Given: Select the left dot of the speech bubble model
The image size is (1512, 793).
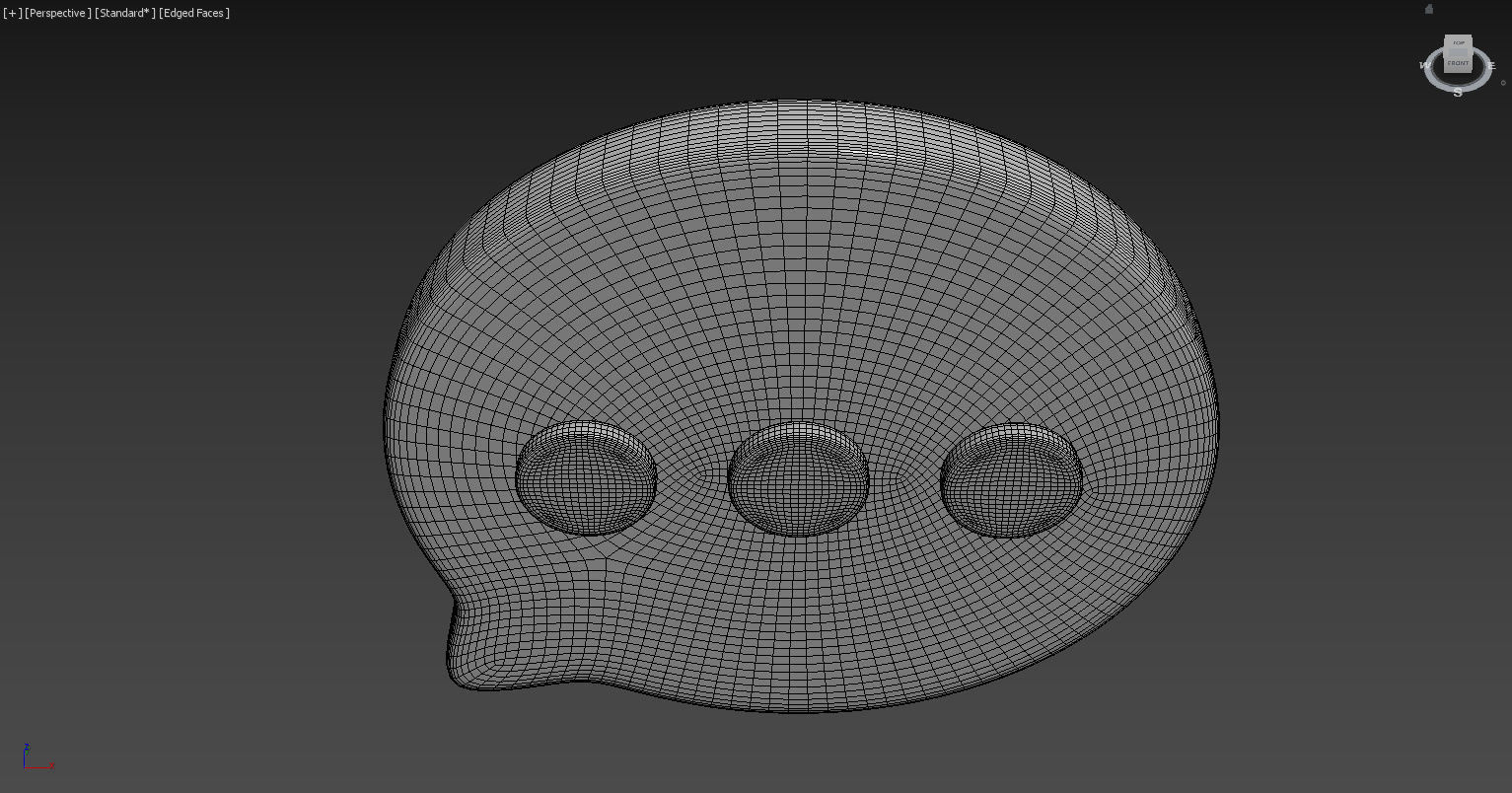Looking at the screenshot, I should 586,478.
